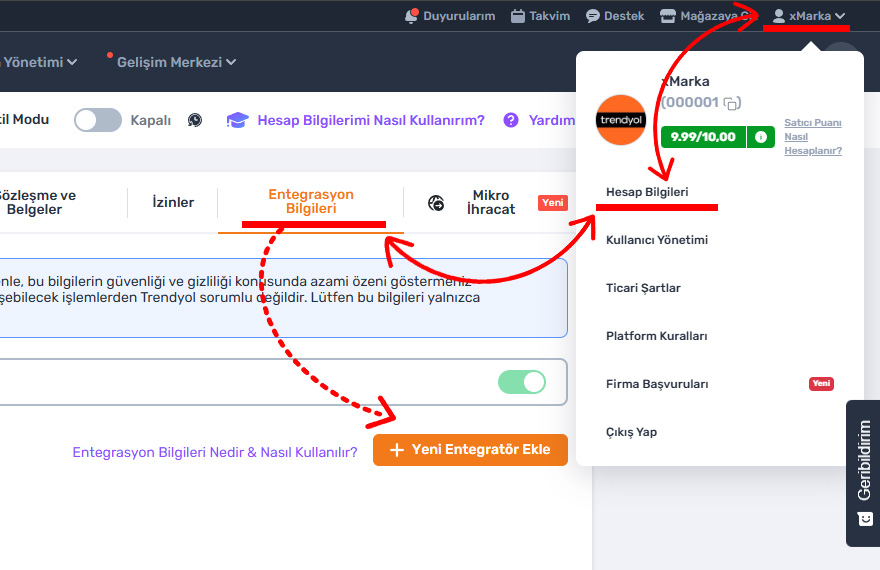Image resolution: width=880 pixels, height=570 pixels.
Task: Expand the Yönetimi dropdown menu
Action: (39, 62)
